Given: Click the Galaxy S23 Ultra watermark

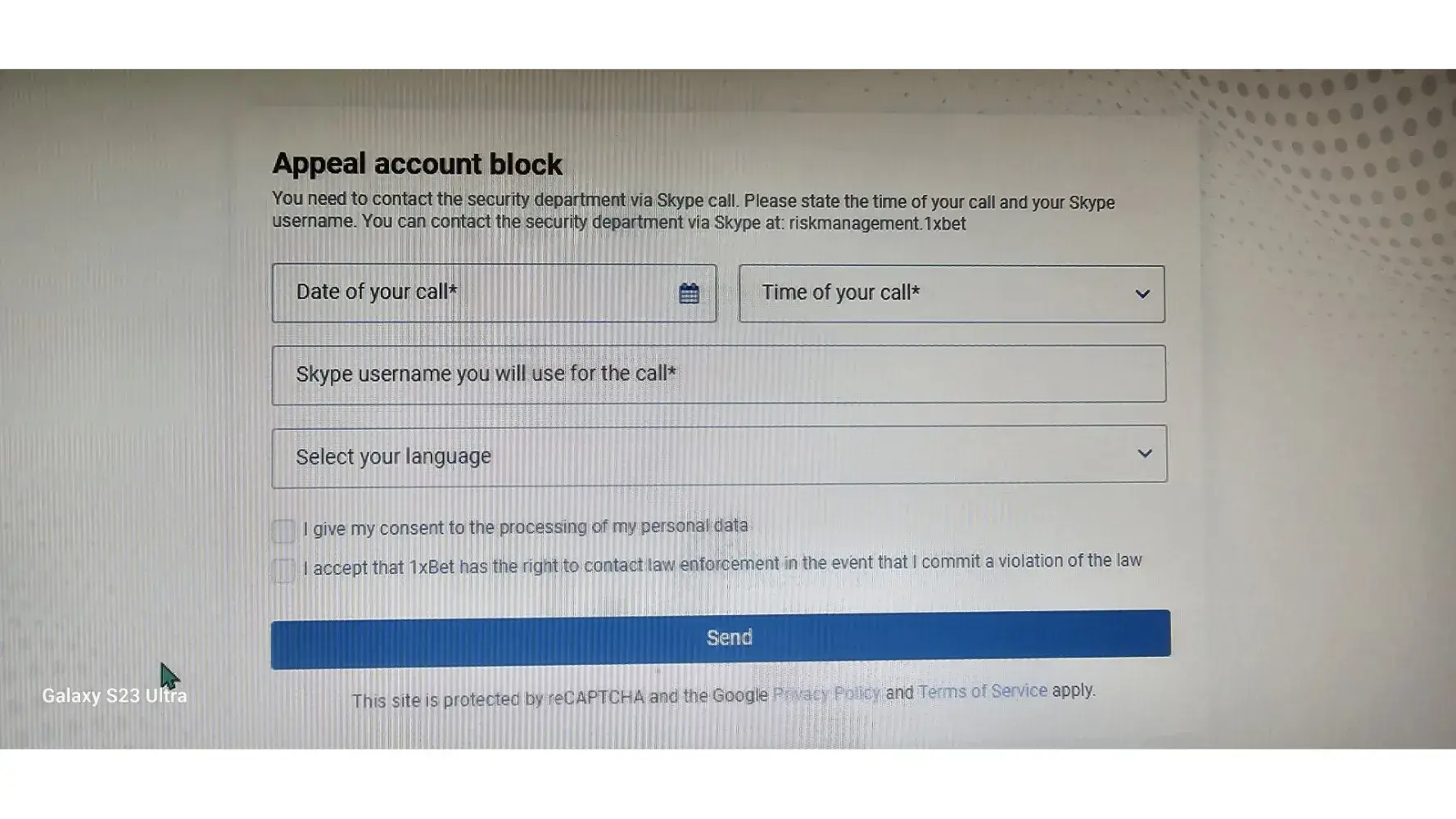Looking at the screenshot, I should pyautogui.click(x=115, y=695).
